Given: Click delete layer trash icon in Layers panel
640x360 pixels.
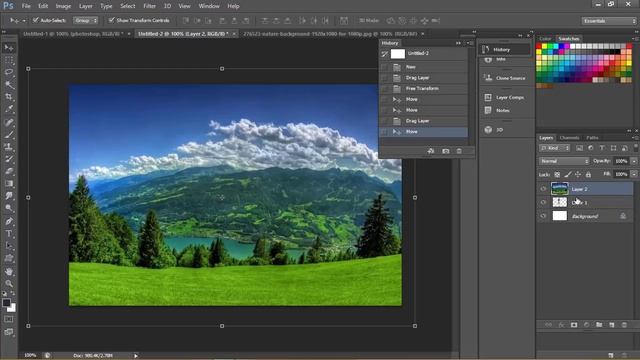Looking at the screenshot, I should pyautogui.click(x=624, y=325).
